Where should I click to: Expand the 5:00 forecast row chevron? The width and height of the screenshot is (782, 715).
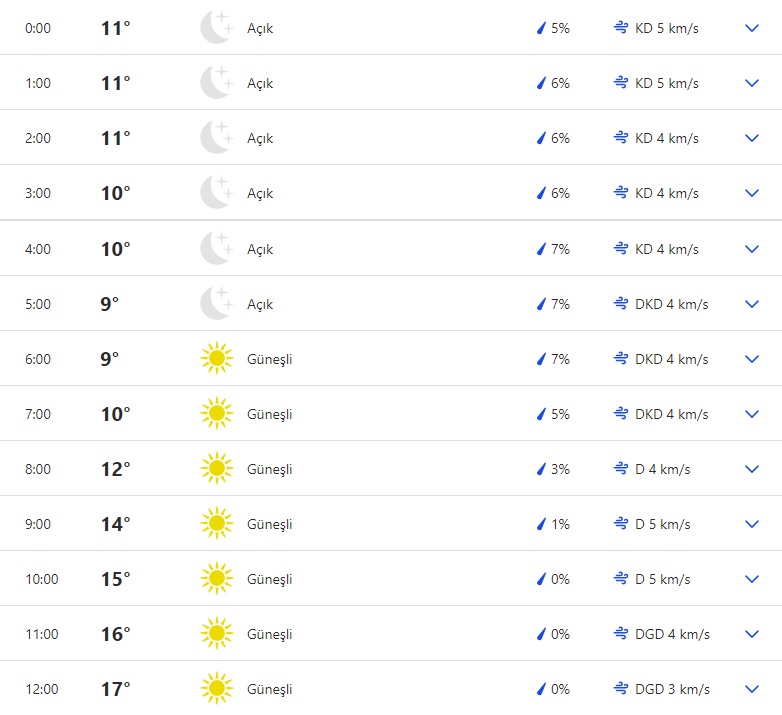click(752, 304)
